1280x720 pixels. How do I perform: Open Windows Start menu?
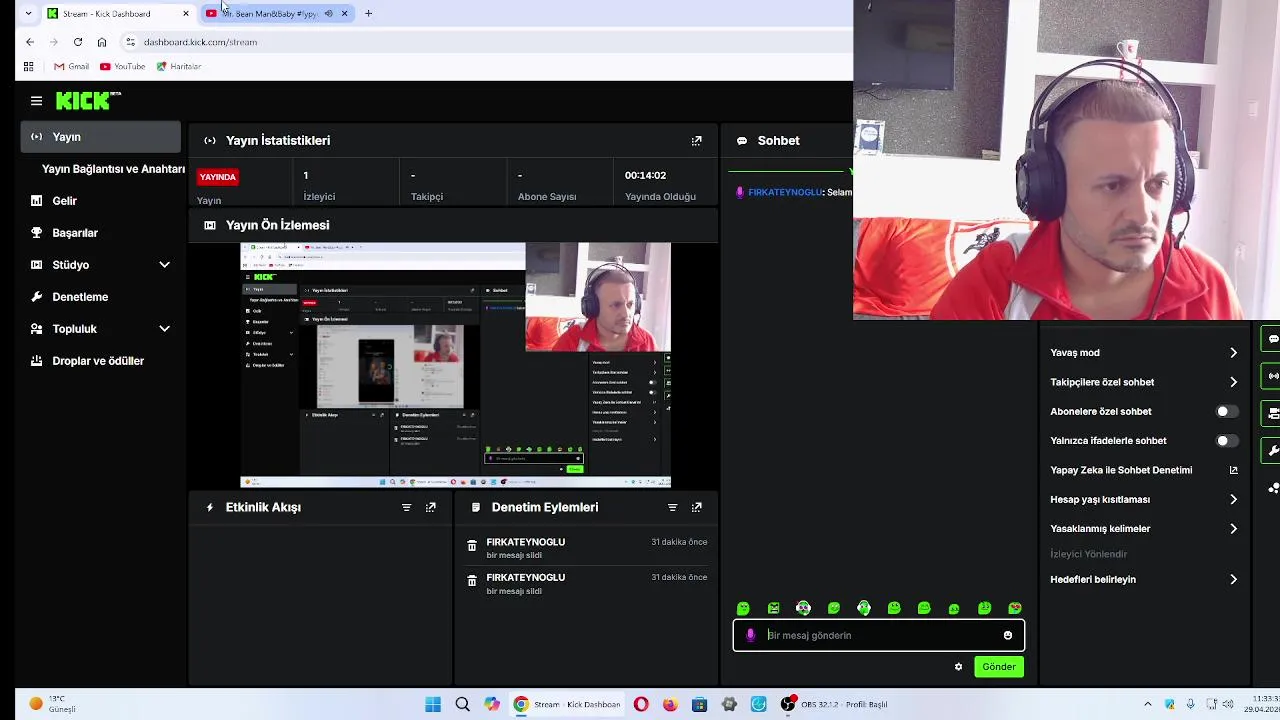pos(433,704)
